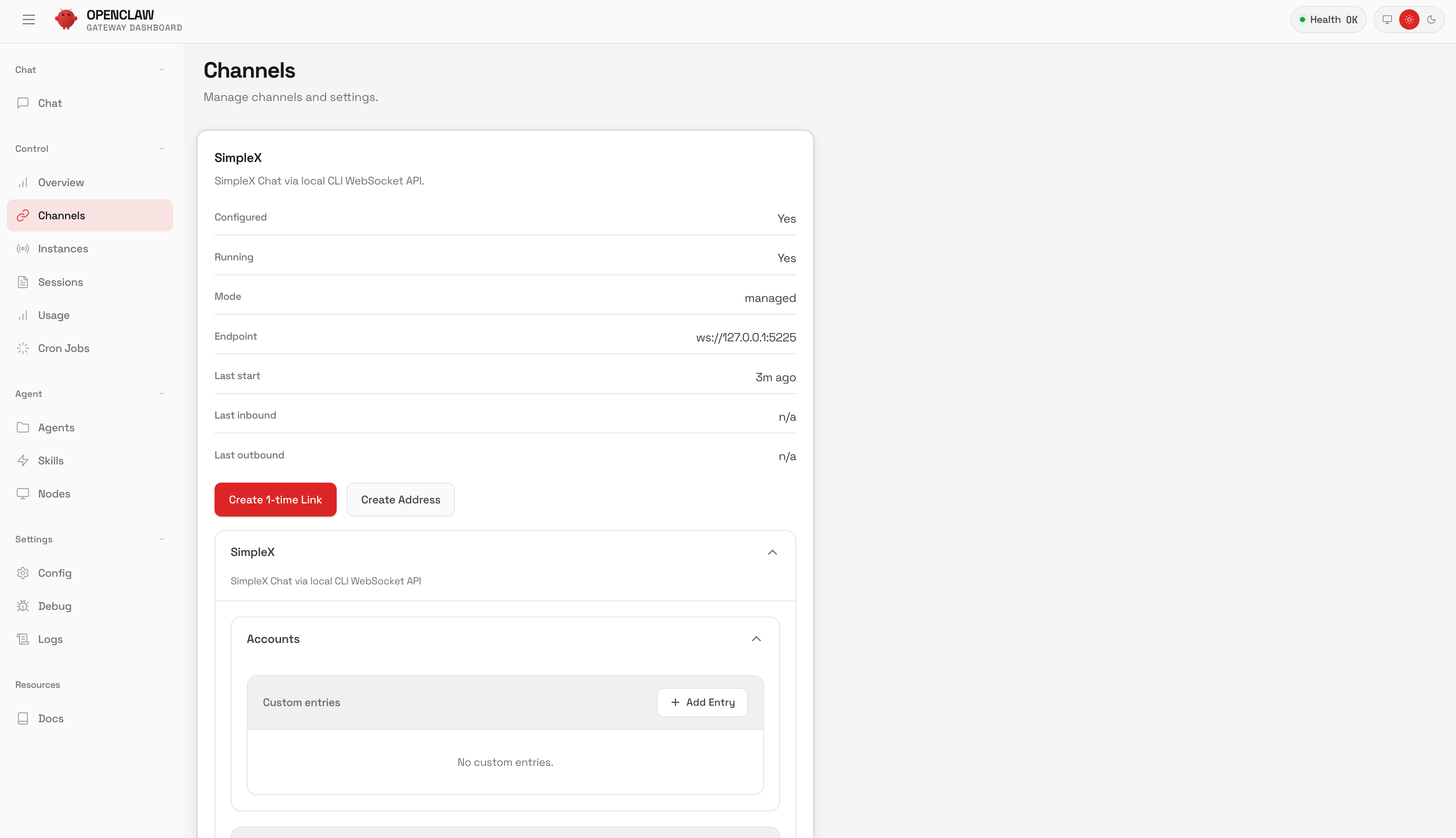Switch theme to dark mode
Screen dimensions: 1456x838
pyautogui.click(x=1431, y=19)
